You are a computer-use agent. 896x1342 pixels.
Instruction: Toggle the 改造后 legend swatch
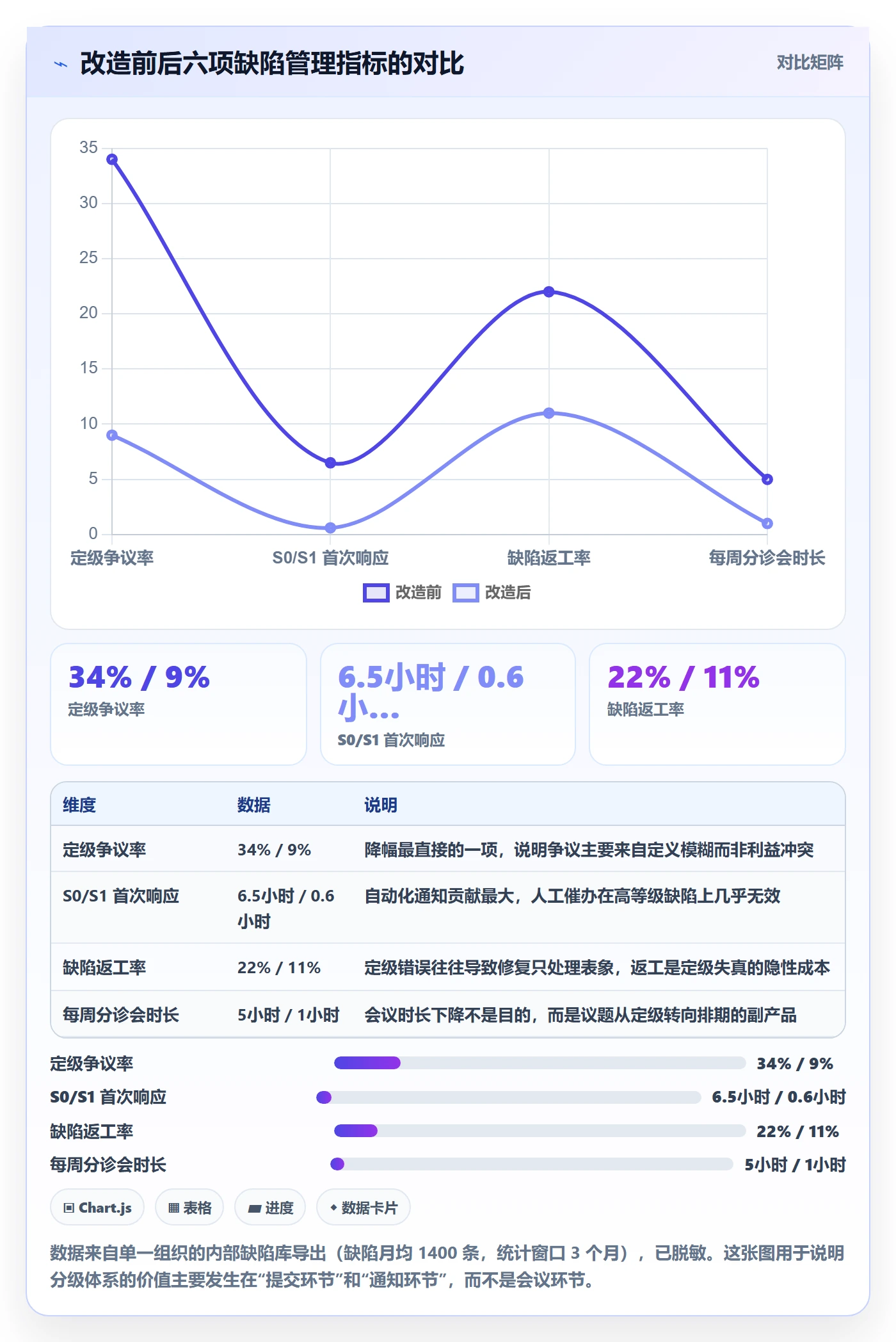(x=465, y=593)
